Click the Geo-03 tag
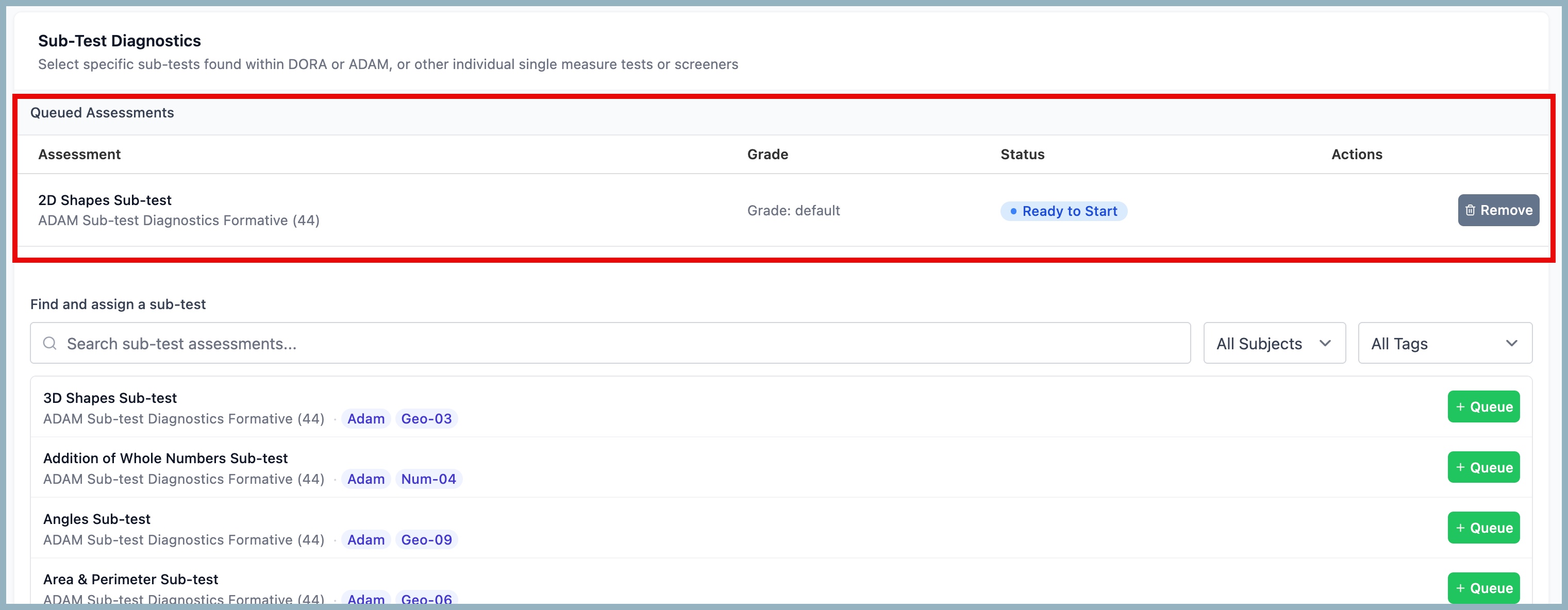Viewport: 1568px width, 610px height. (x=426, y=419)
